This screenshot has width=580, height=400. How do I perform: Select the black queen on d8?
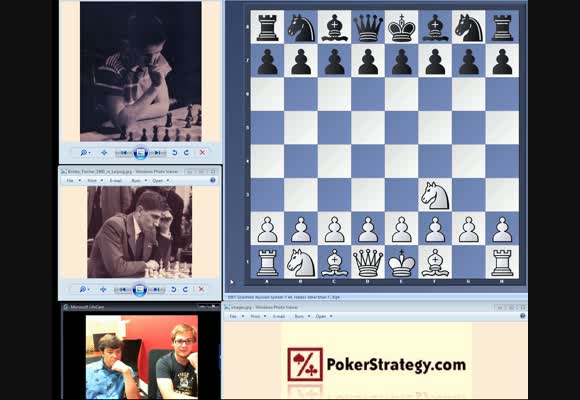(x=368, y=27)
